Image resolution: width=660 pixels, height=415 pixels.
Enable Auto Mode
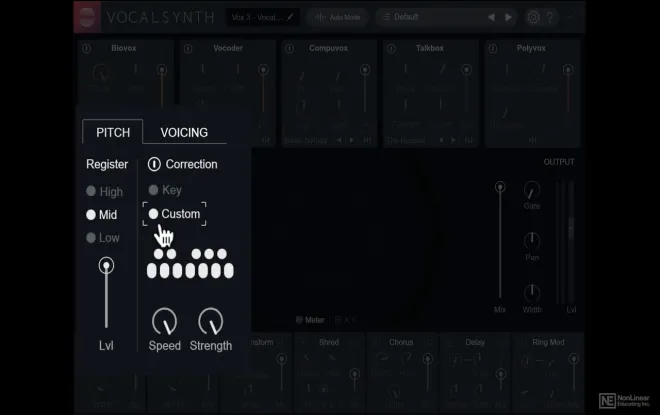[x=338, y=17]
